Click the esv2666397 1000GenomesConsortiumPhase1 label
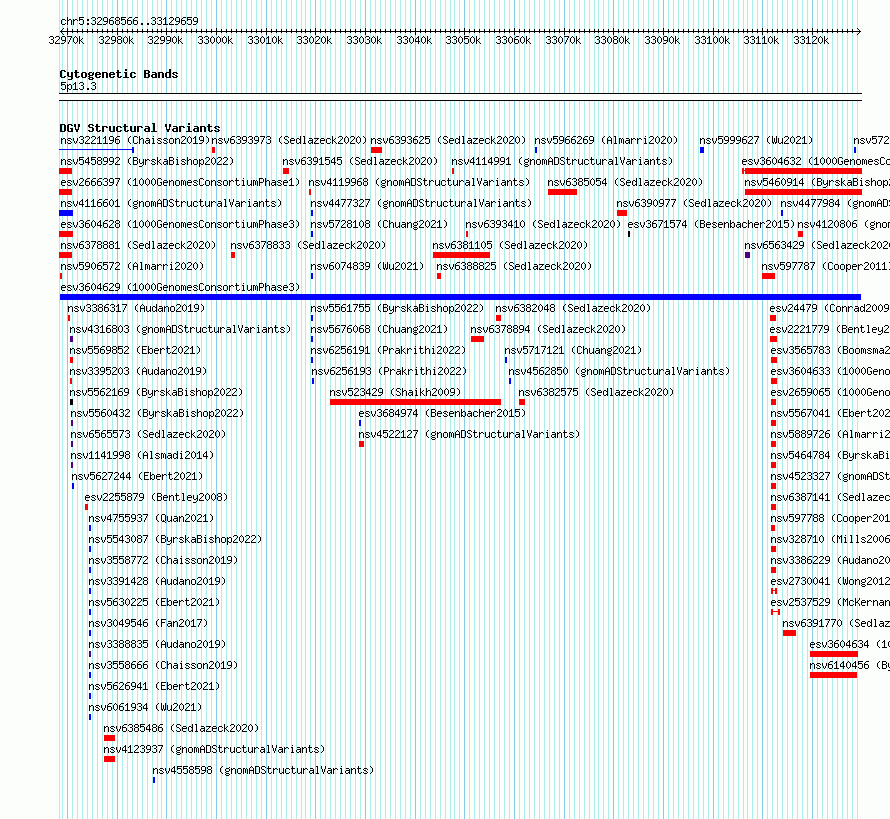The height and width of the screenshot is (819, 890). pyautogui.click(x=180, y=182)
